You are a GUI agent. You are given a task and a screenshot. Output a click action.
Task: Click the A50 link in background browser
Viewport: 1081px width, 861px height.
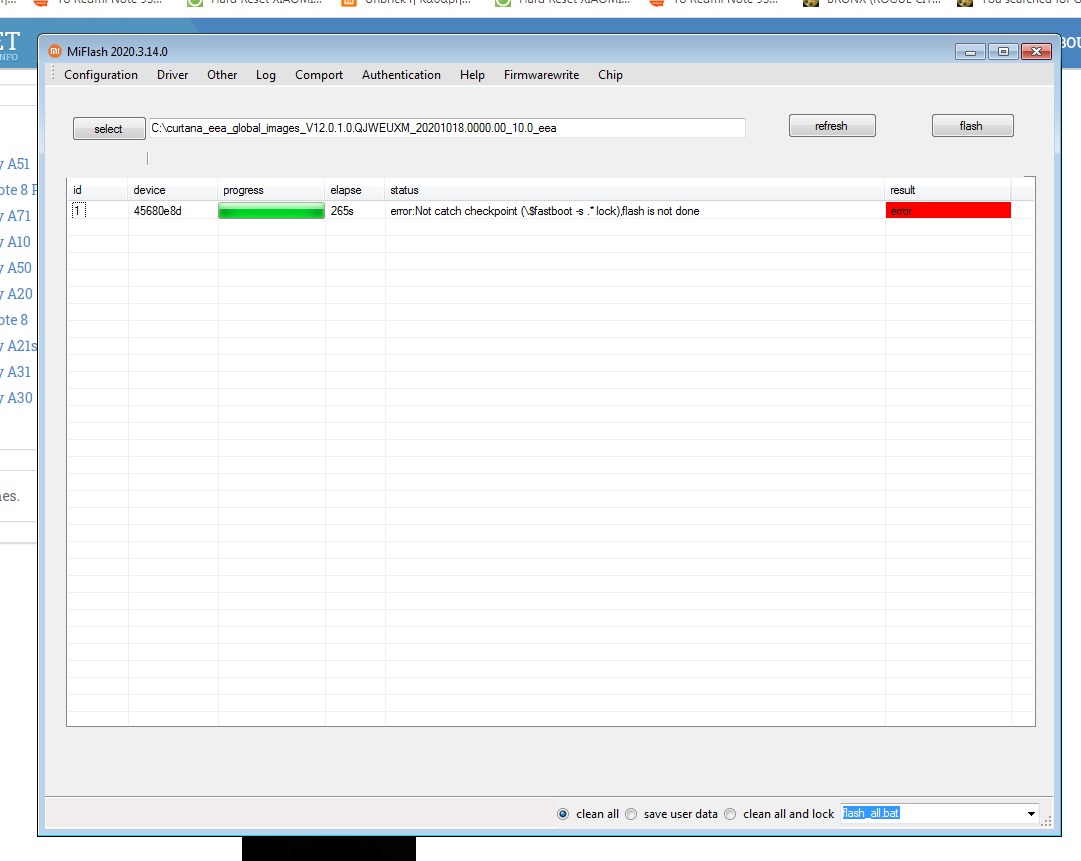(x=16, y=267)
